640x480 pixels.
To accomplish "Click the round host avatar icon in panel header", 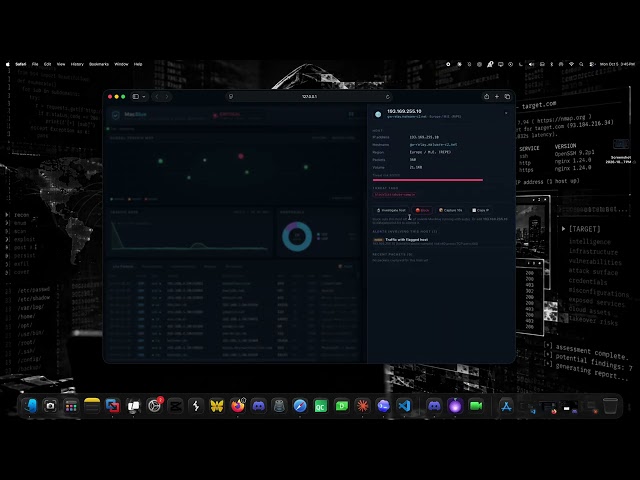I will click(x=378, y=114).
